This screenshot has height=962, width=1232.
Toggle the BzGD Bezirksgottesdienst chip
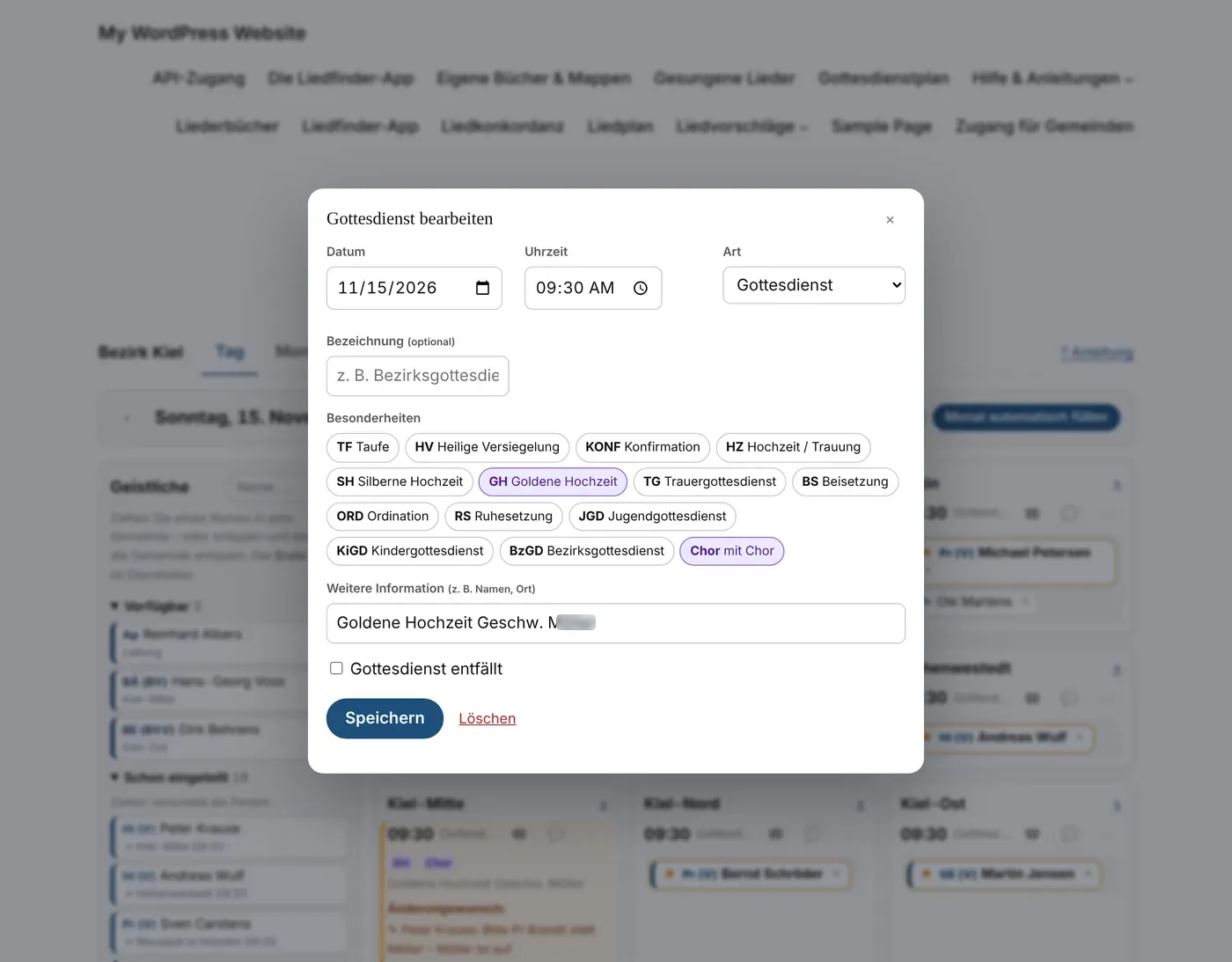587,551
